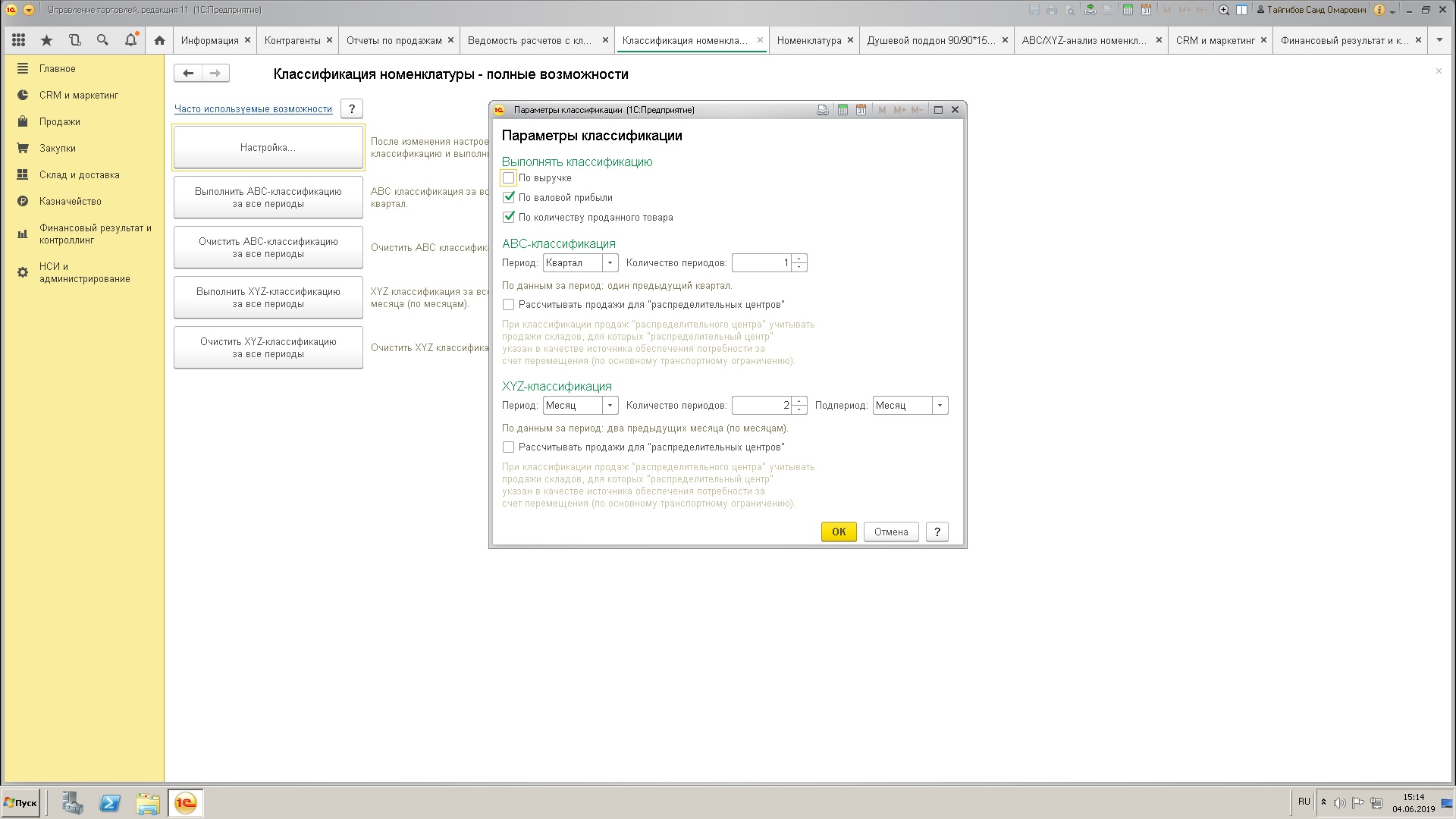Uncheck По количеству проданного товара

coord(509,218)
